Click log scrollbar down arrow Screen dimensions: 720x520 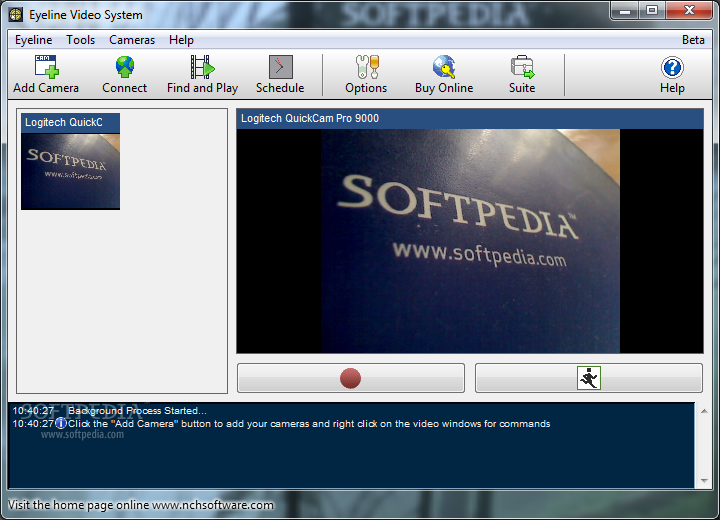704,481
